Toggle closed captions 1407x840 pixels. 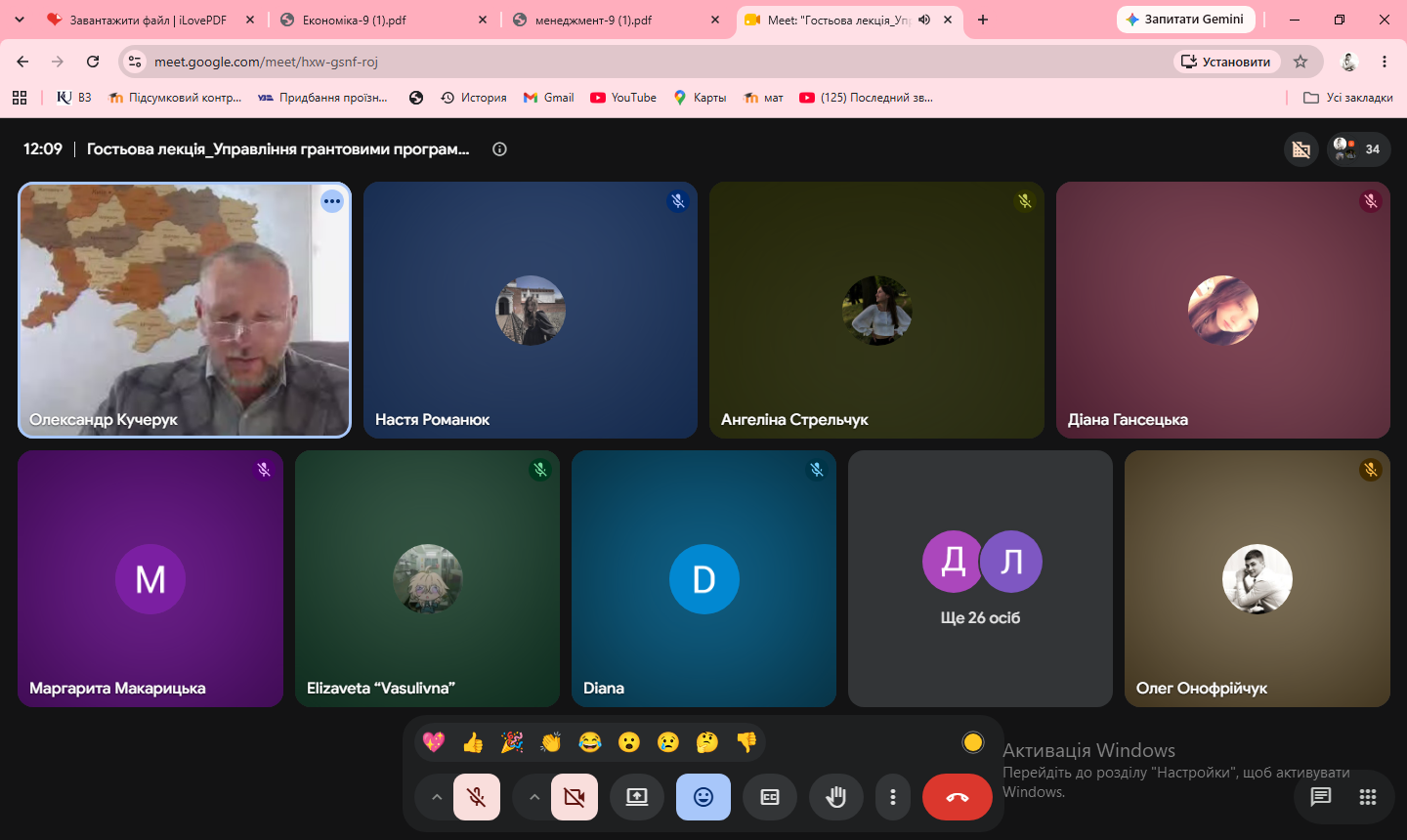[770, 797]
